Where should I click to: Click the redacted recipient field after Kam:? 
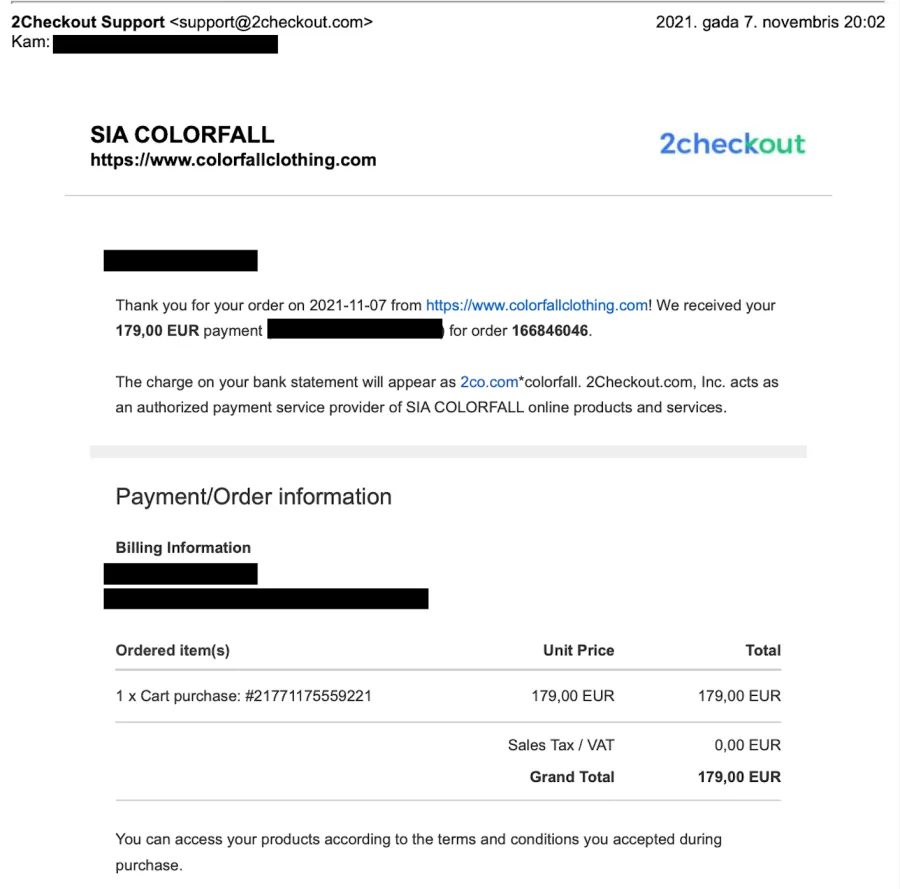165,44
